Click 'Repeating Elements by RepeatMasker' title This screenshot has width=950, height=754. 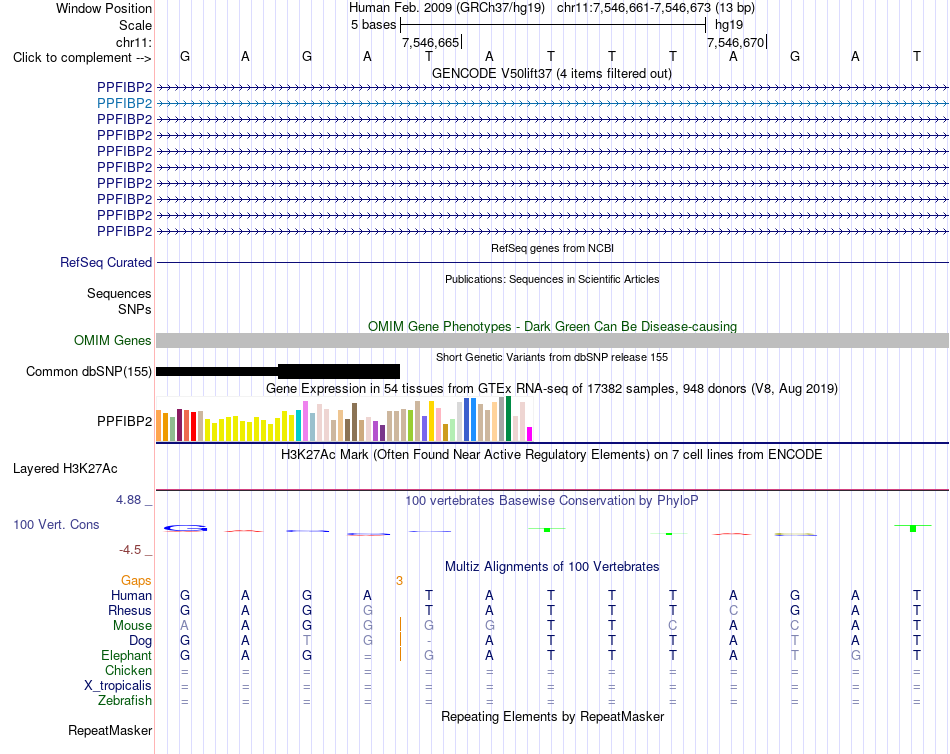[x=552, y=716]
